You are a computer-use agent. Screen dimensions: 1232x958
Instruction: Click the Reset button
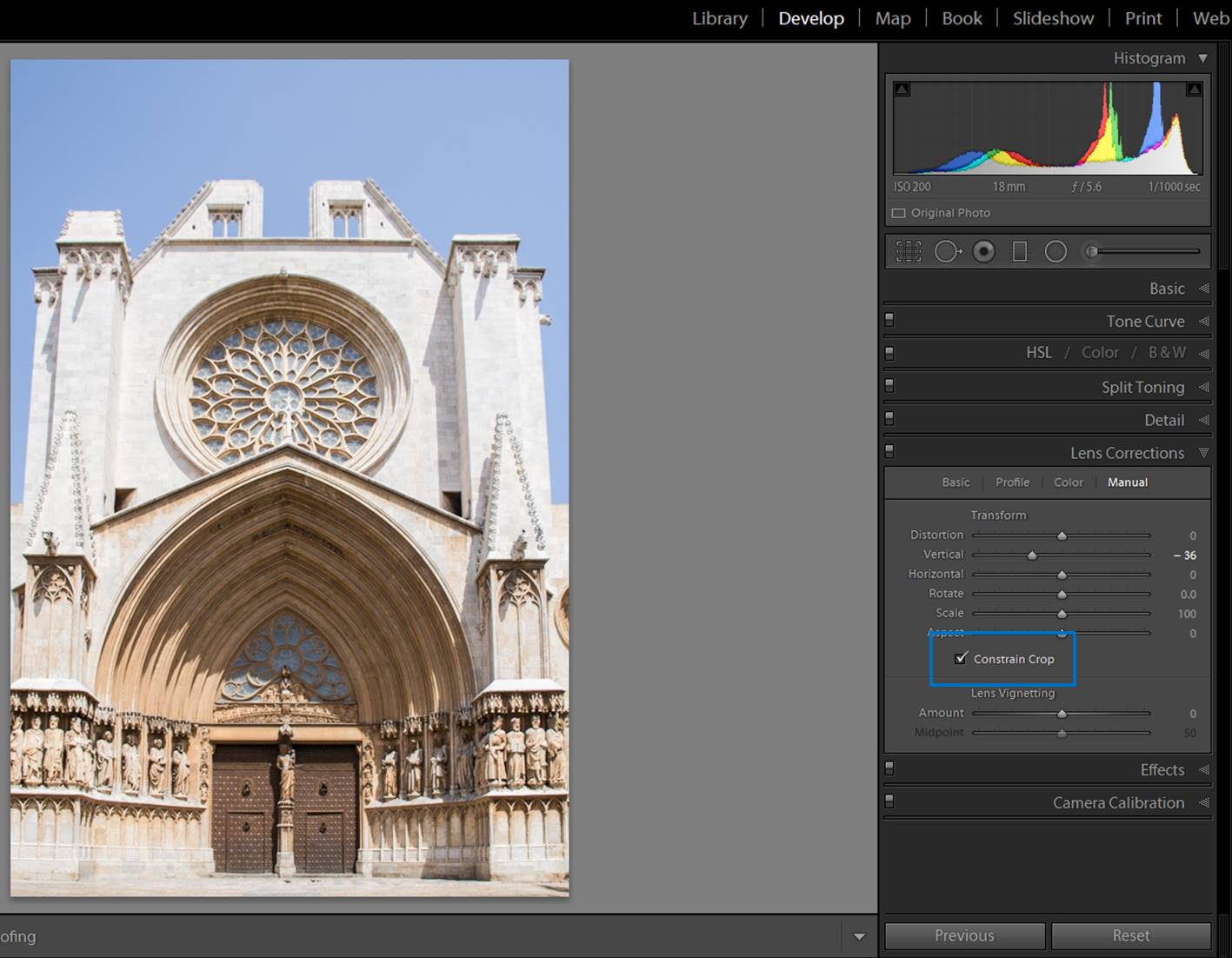(1130, 935)
